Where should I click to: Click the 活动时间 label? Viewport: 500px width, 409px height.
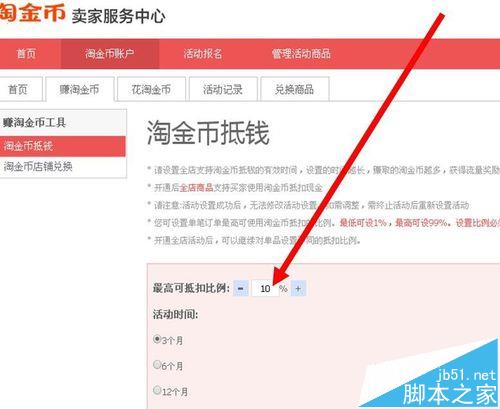pos(175,314)
